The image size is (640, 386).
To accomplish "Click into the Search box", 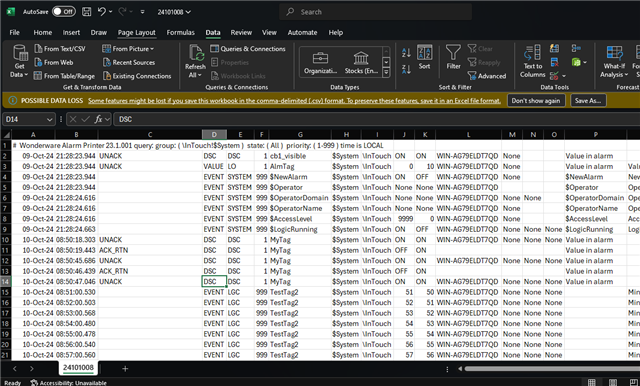I will coord(376,12).
